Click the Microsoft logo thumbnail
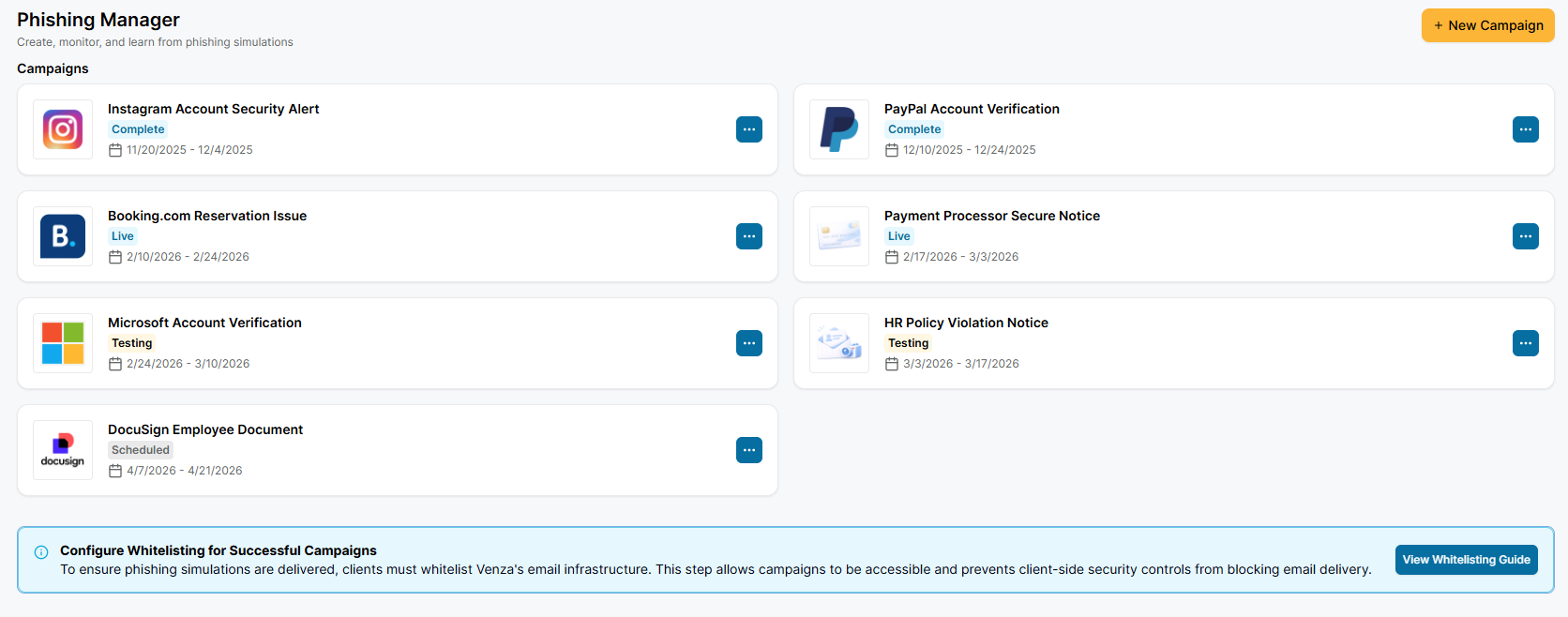 click(63, 343)
